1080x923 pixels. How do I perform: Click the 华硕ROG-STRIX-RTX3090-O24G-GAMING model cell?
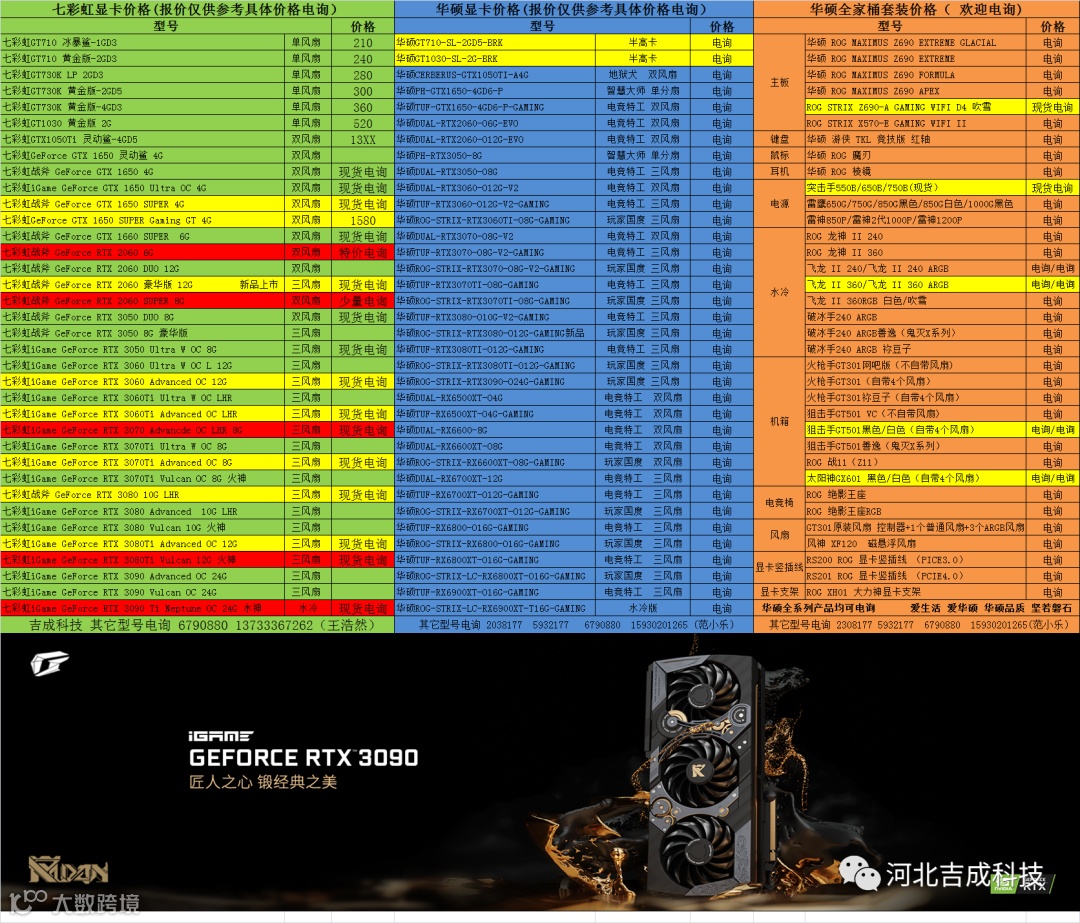tap(495, 382)
